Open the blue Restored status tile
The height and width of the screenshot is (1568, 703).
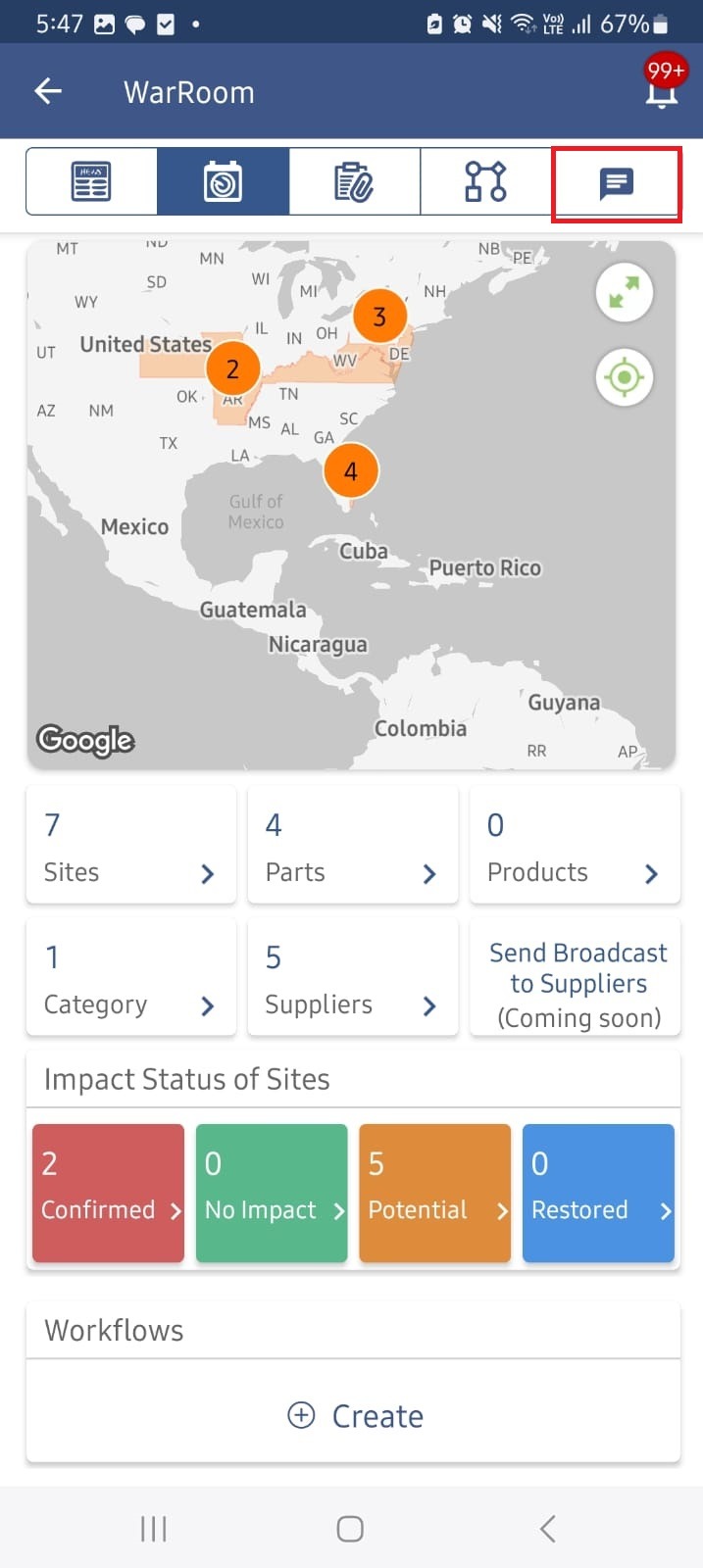click(598, 1193)
